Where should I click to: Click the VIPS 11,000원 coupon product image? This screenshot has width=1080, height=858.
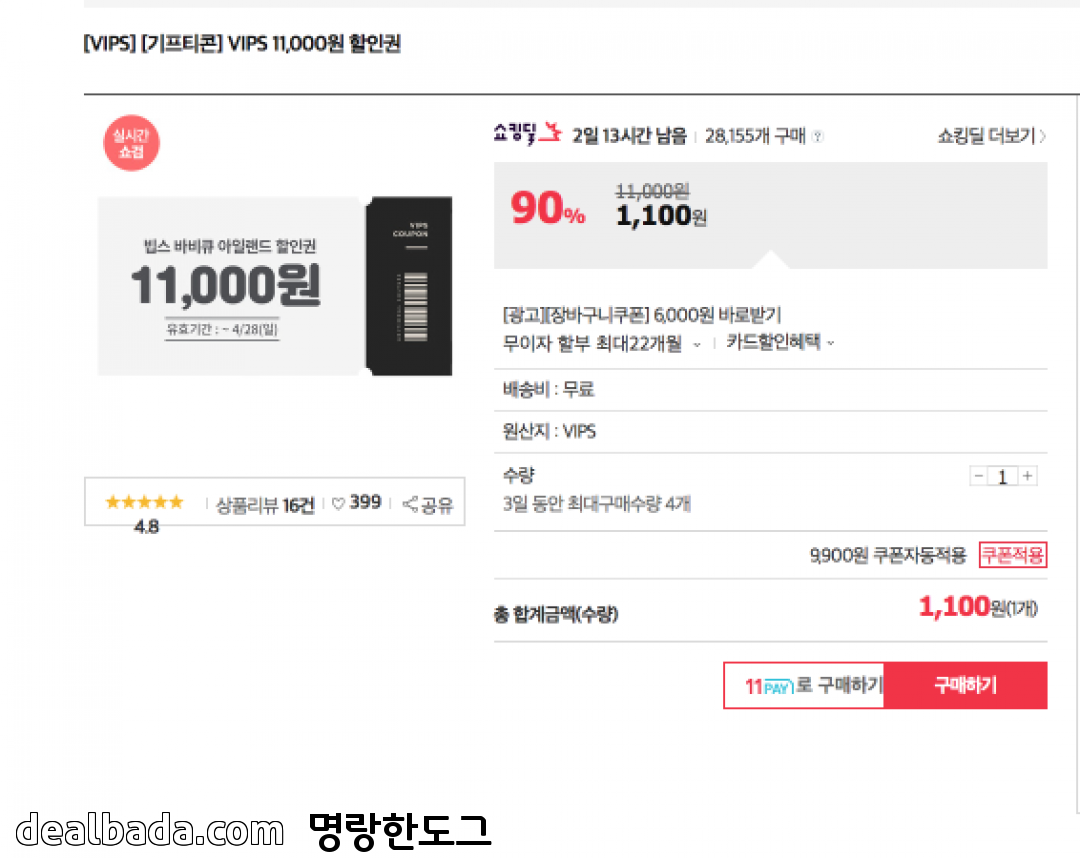[229, 286]
